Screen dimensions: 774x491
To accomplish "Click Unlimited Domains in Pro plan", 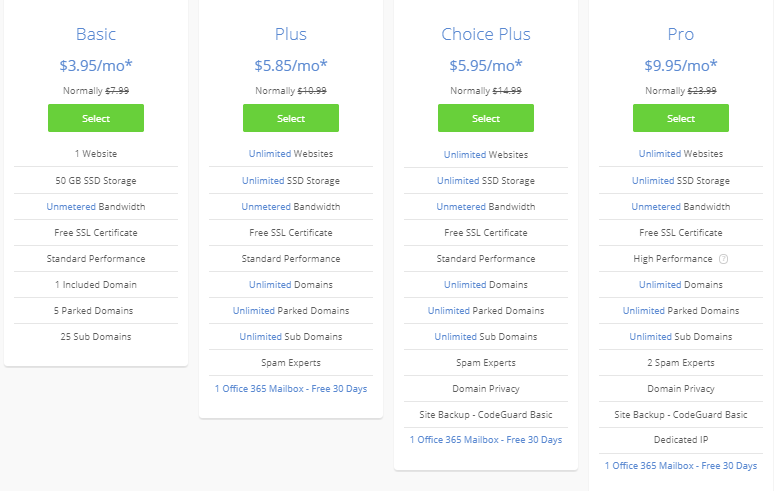I will [x=681, y=285].
